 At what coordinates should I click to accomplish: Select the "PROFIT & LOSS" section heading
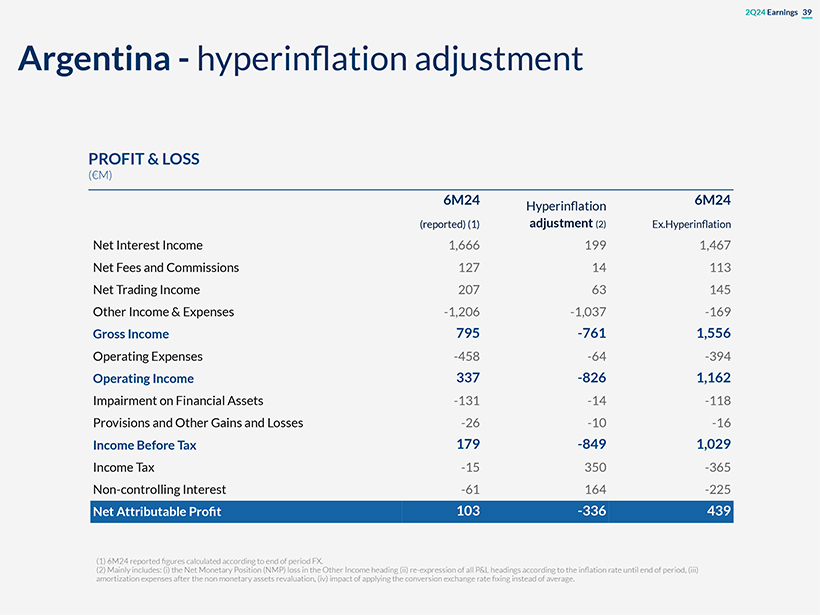pyautogui.click(x=143, y=159)
